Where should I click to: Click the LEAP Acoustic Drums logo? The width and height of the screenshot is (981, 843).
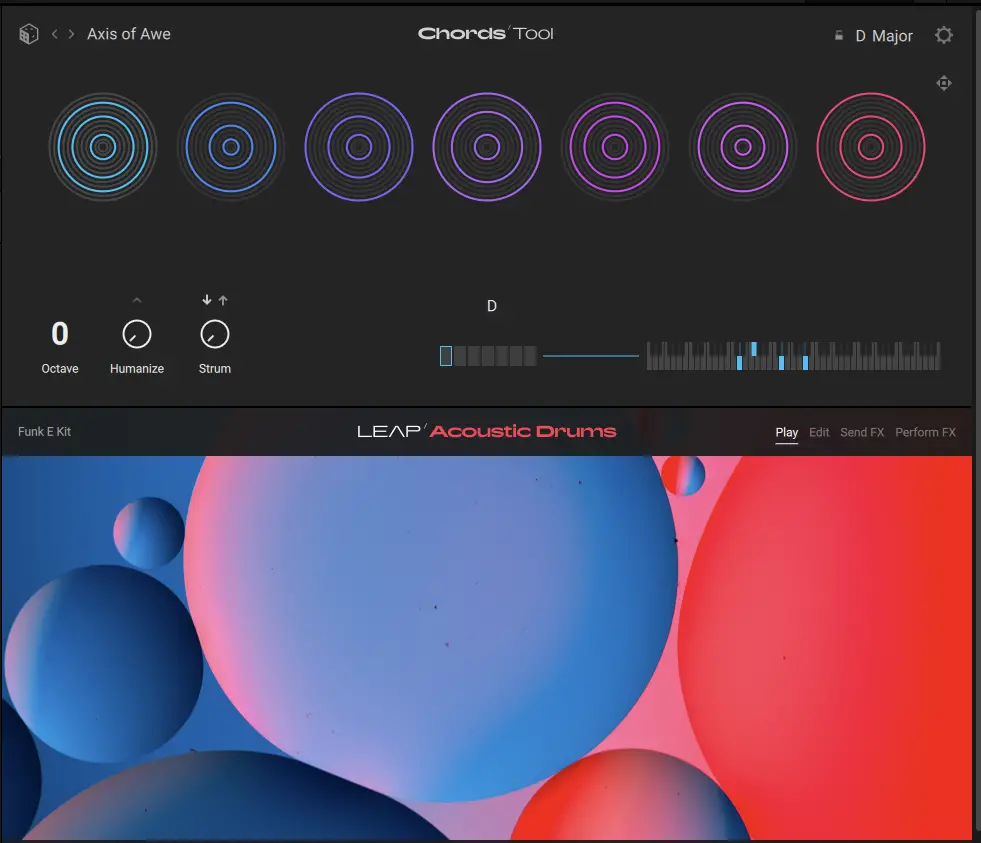click(487, 431)
